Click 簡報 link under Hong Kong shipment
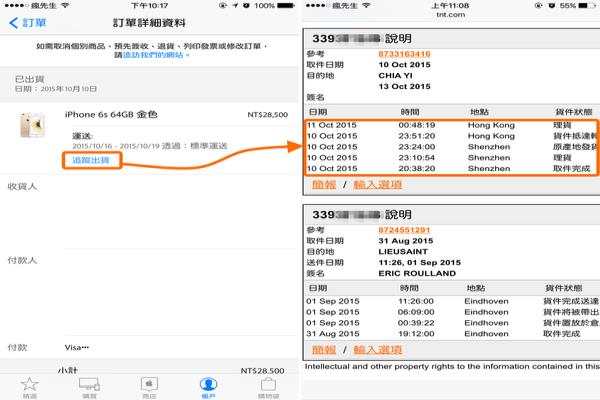Viewport: 600px width, 400px height. tap(324, 184)
